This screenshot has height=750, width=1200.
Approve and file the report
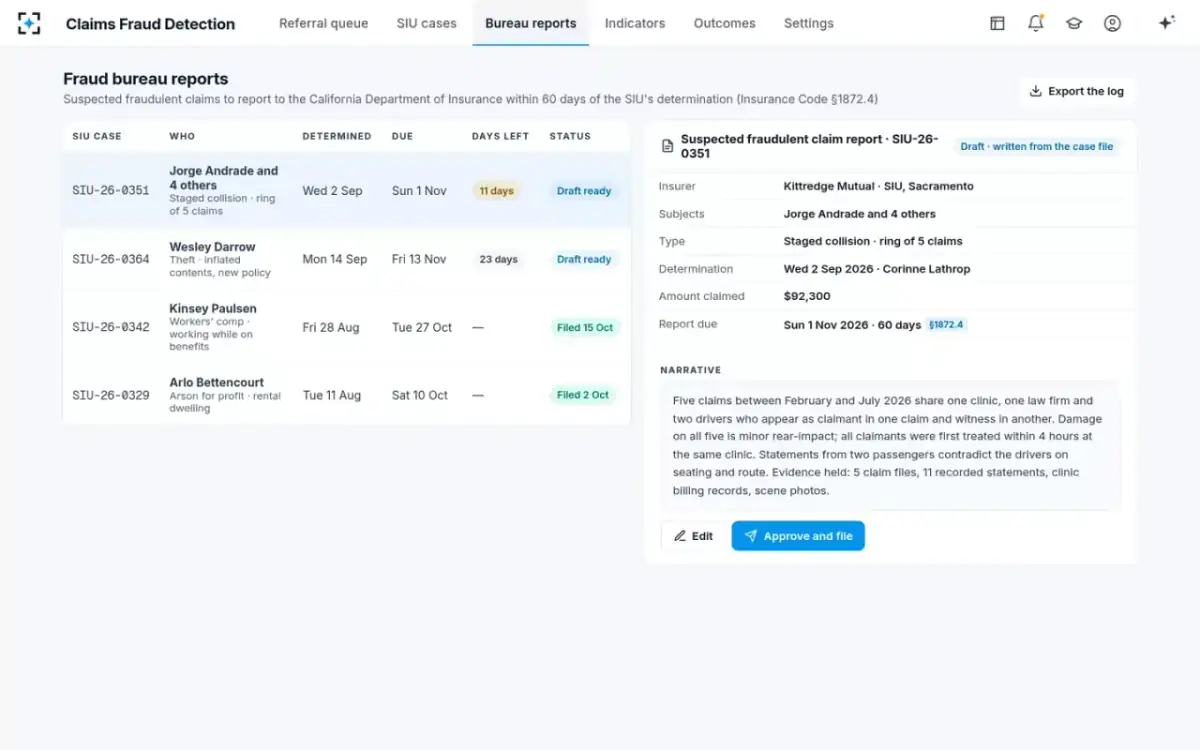798,536
